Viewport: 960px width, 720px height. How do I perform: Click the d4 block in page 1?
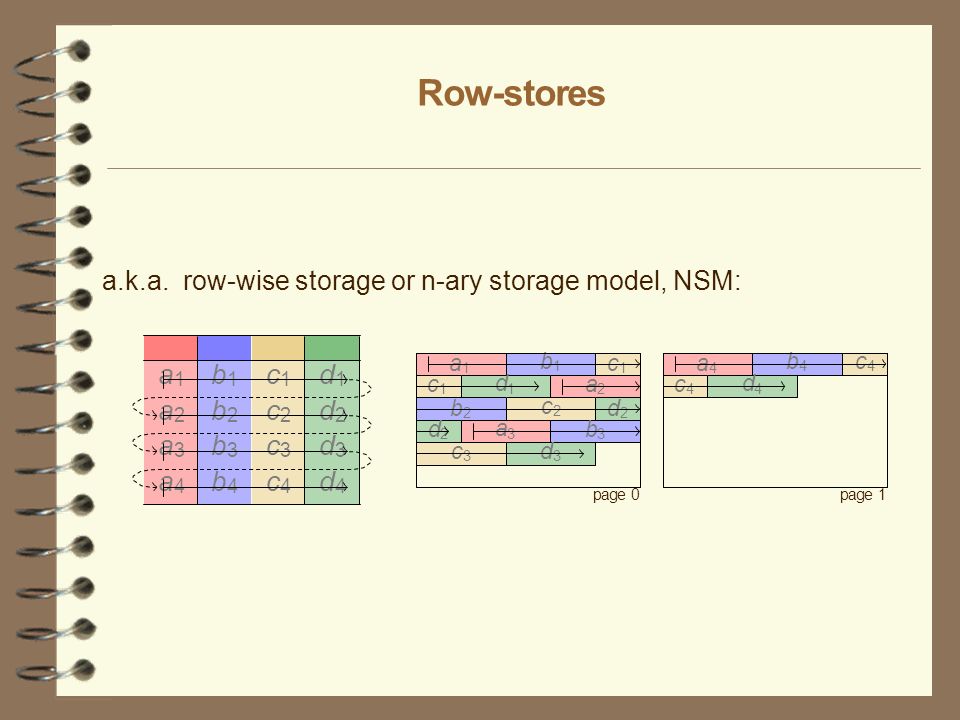point(752,386)
